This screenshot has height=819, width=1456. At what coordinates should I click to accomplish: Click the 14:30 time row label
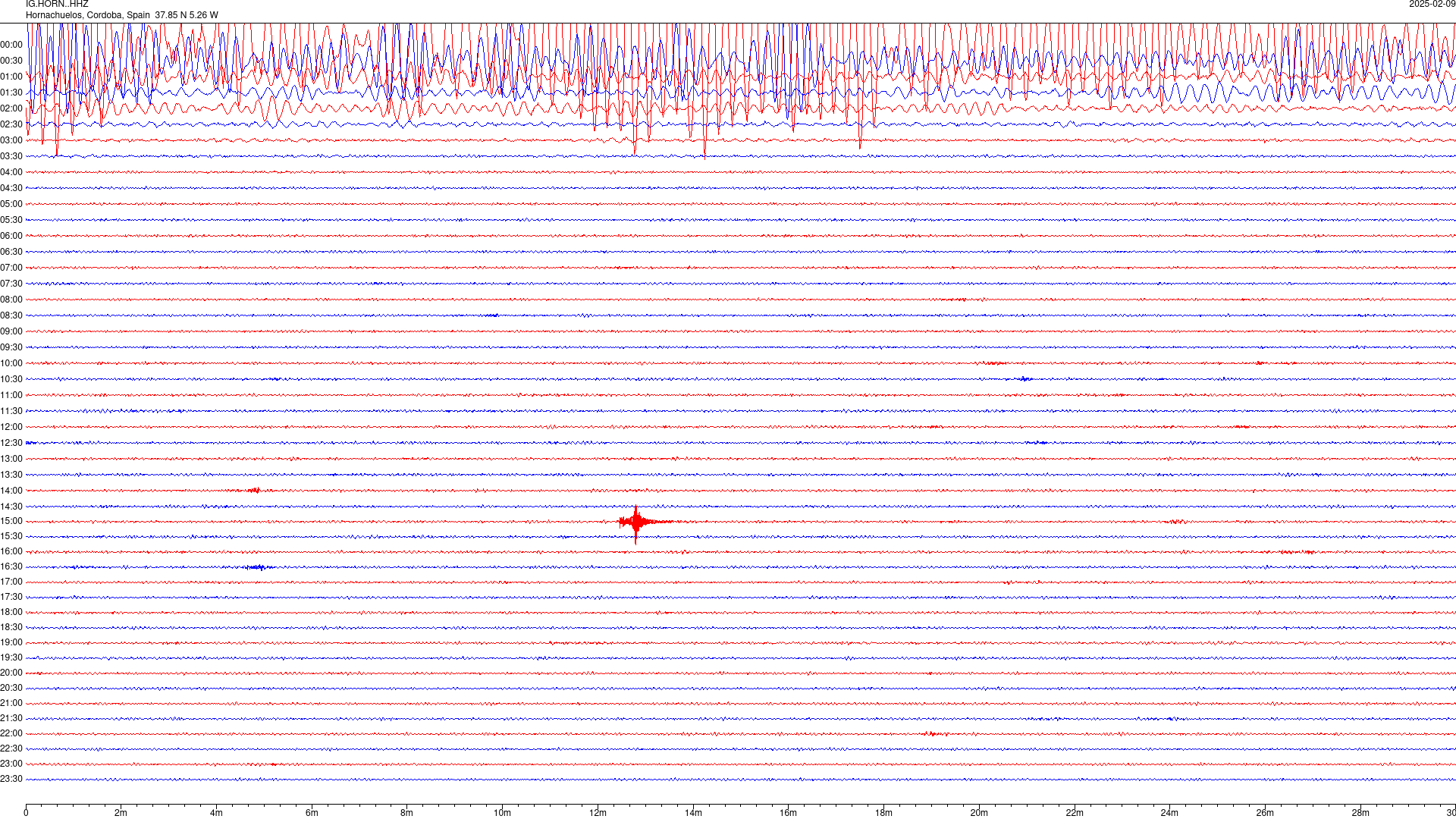(11, 507)
